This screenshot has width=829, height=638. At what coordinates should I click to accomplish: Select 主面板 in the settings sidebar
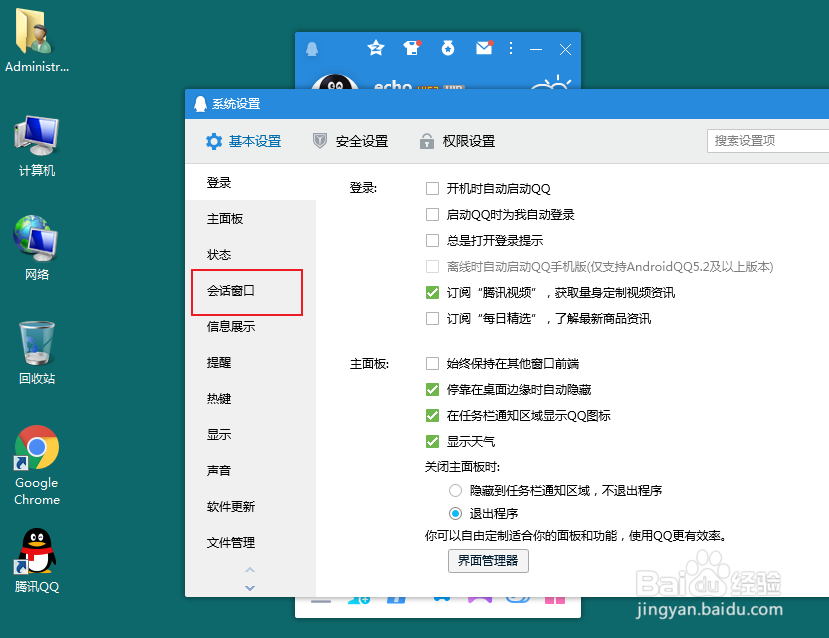pyautogui.click(x=251, y=219)
